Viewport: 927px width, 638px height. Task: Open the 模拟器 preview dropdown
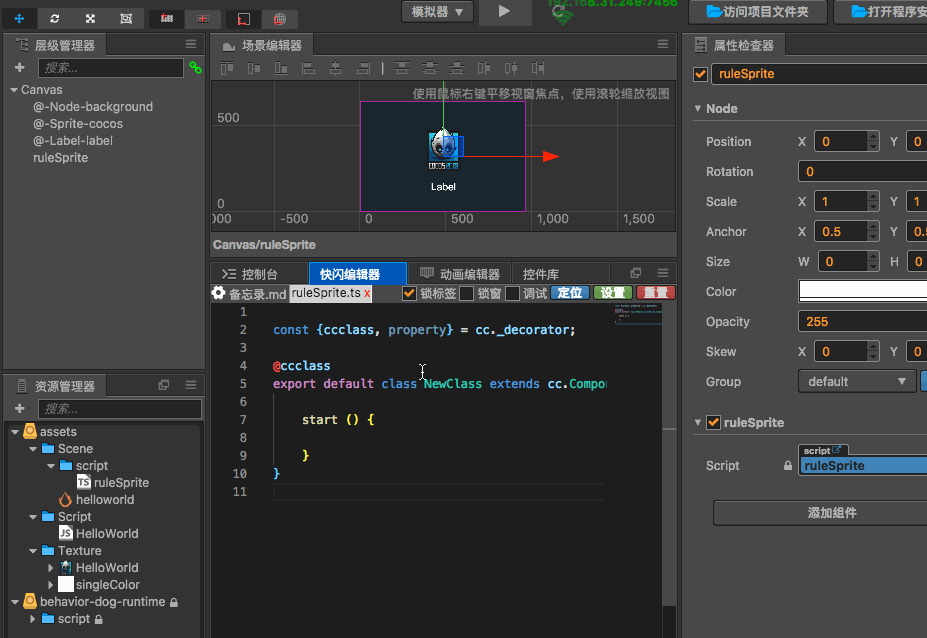pyautogui.click(x=437, y=11)
